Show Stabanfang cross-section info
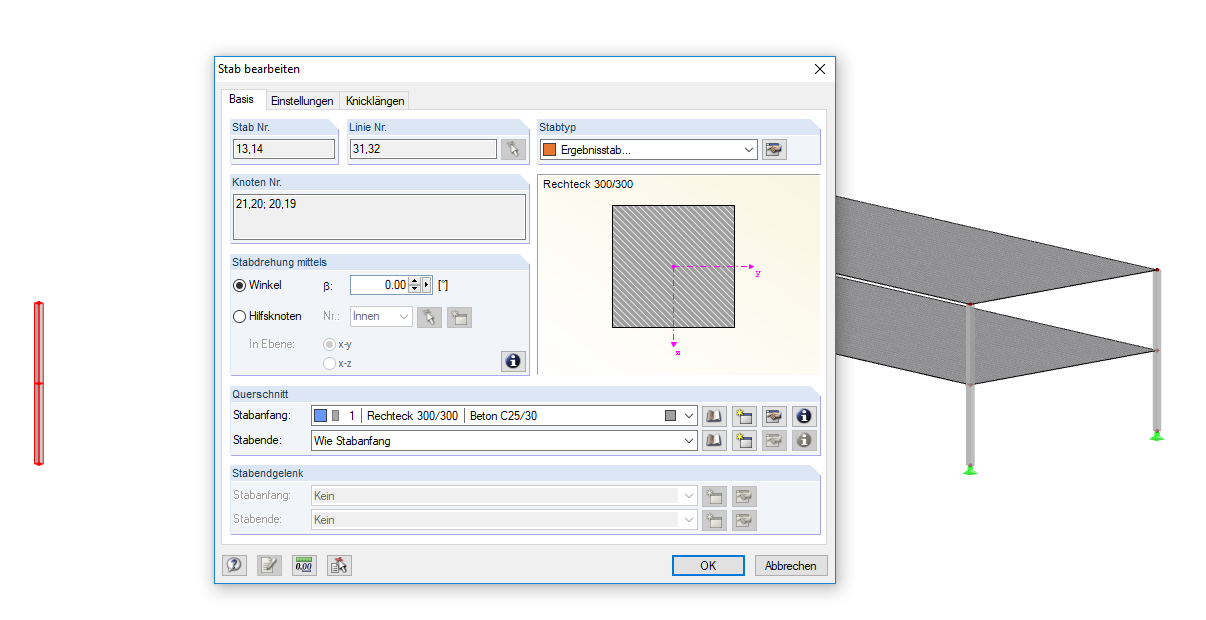Image resolution: width=1206 pixels, height=620 pixels. (x=804, y=415)
